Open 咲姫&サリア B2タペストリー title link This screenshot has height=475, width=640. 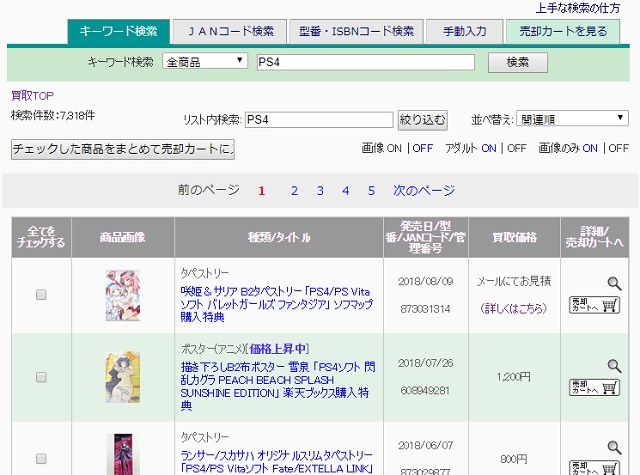[x=276, y=304]
